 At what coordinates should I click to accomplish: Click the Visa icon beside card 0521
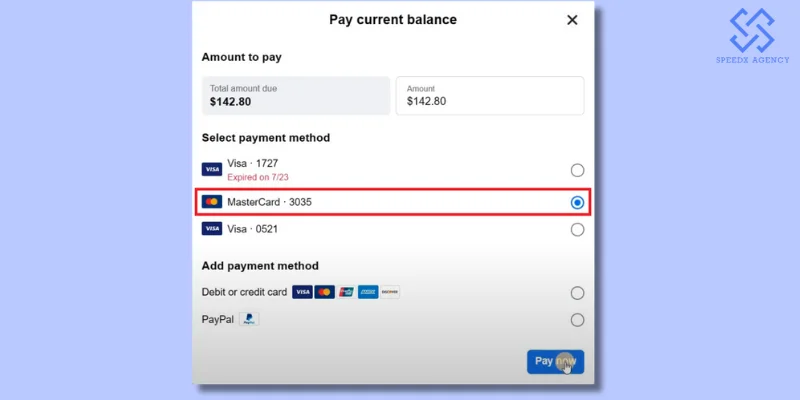click(211, 229)
